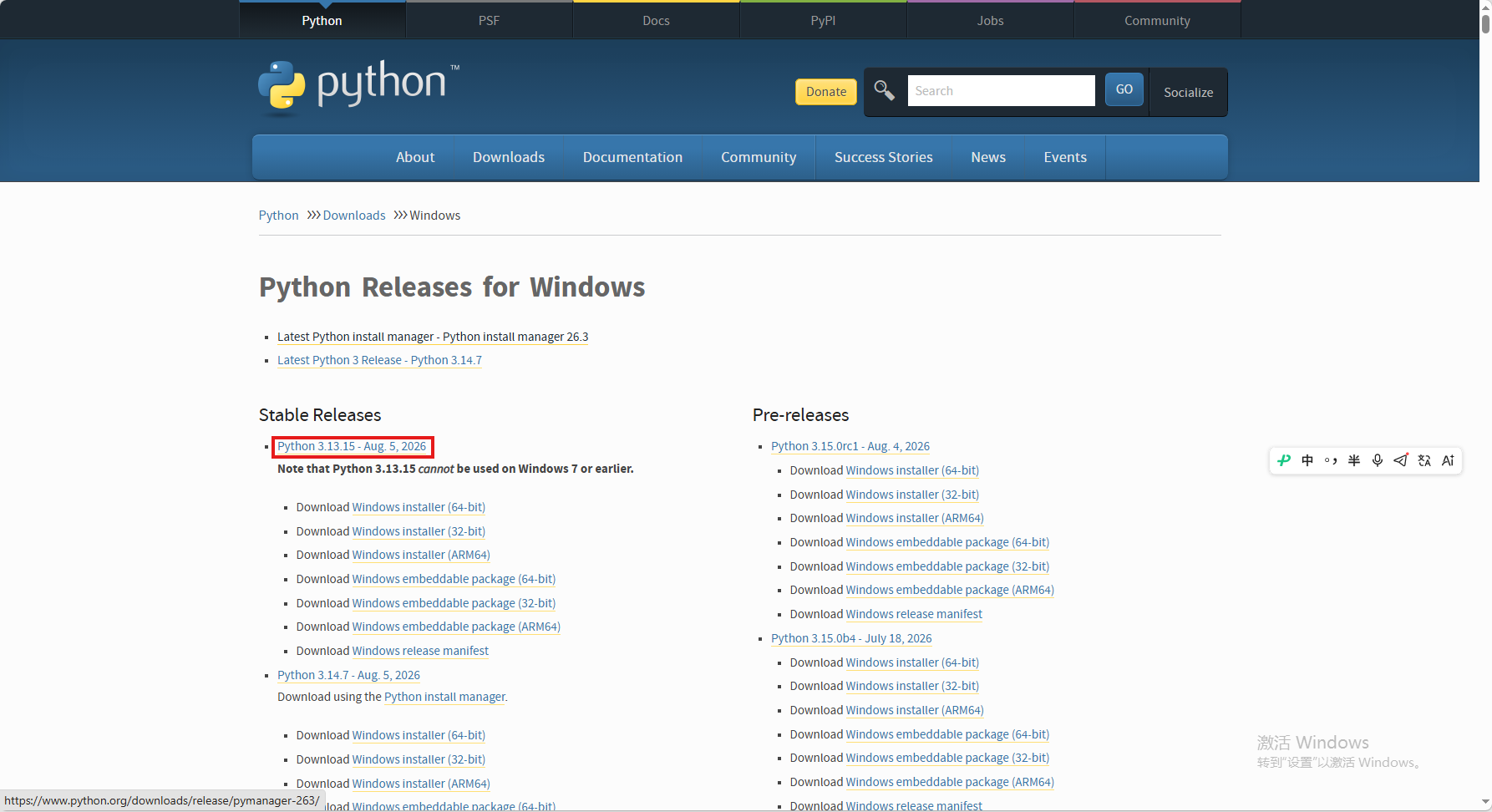Switch to the PyPI top tab
The image size is (1492, 812).
pyautogui.click(x=823, y=20)
